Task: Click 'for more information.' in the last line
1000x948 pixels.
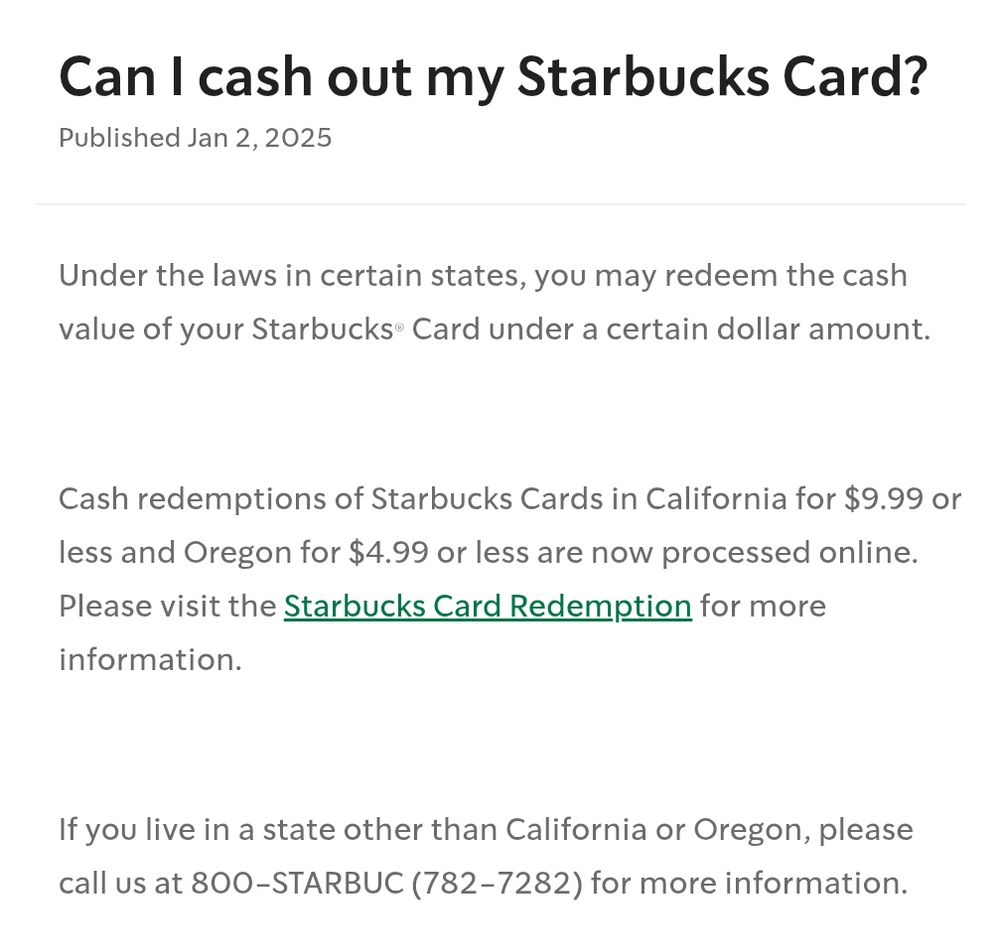Action: 749,883
